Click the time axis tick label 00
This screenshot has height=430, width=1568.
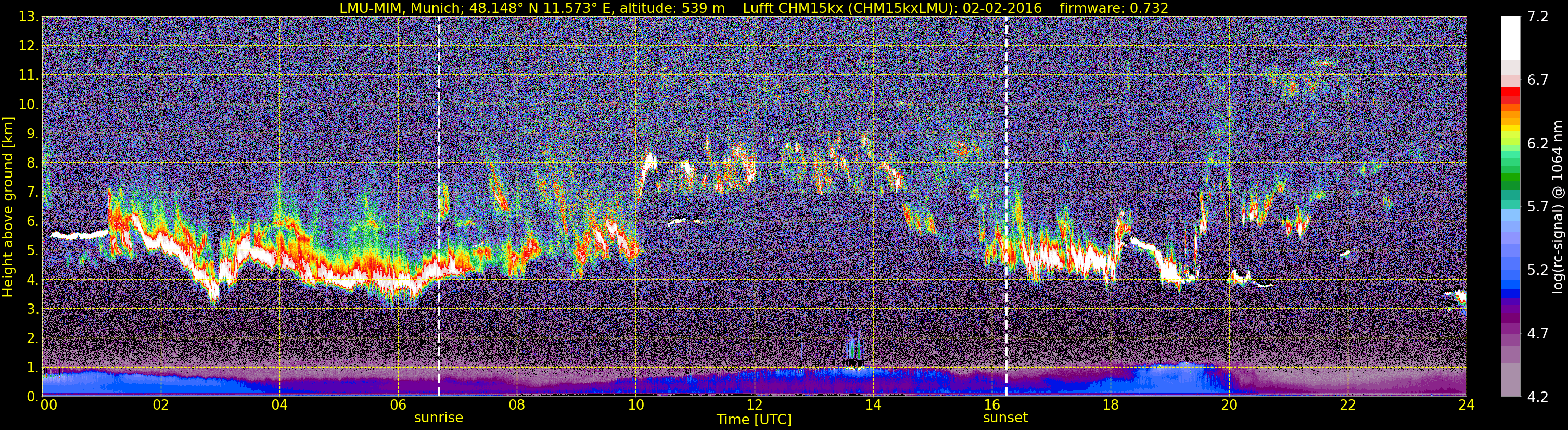click(x=48, y=405)
